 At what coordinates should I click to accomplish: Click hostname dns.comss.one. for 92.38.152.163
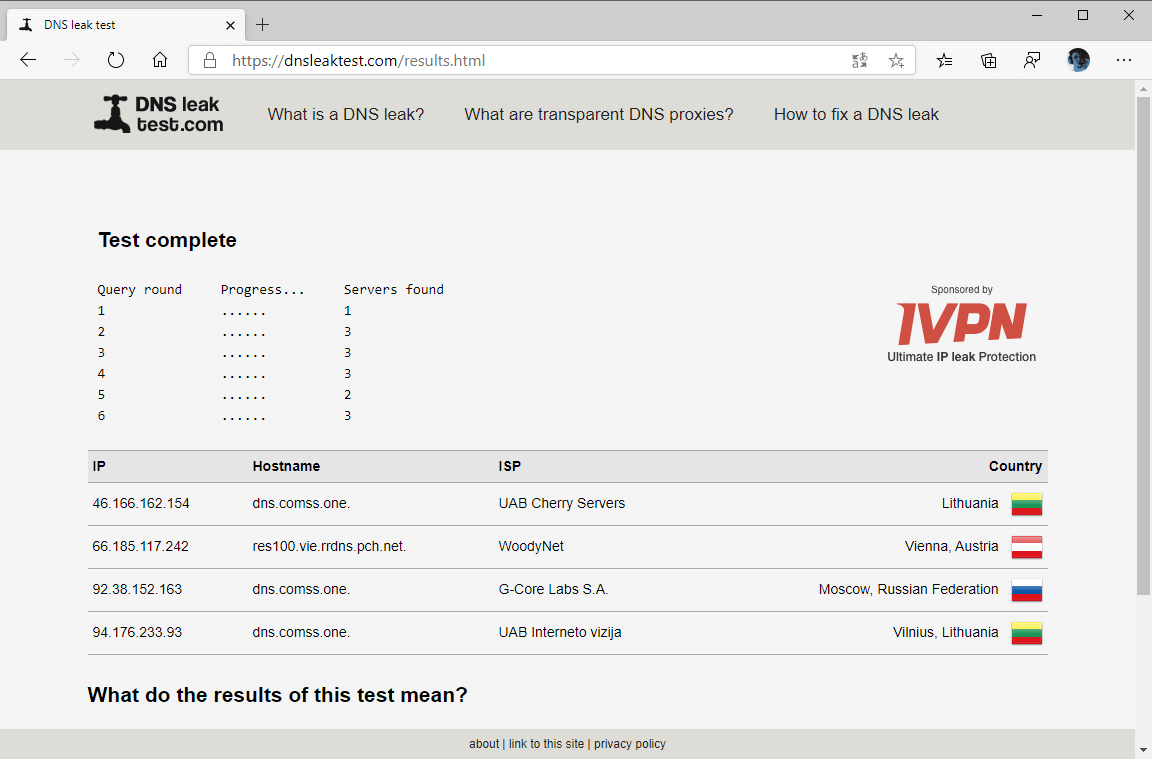click(x=301, y=589)
